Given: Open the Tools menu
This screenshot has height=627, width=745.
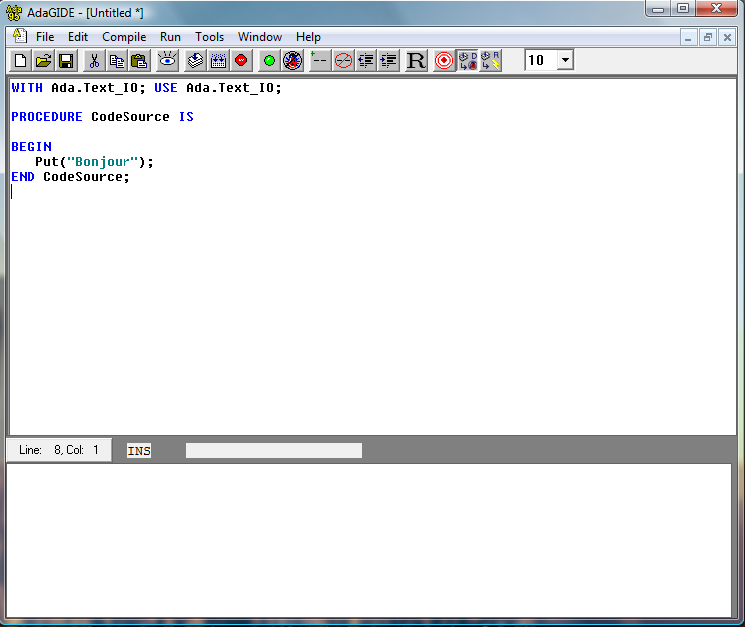Looking at the screenshot, I should (x=210, y=37).
